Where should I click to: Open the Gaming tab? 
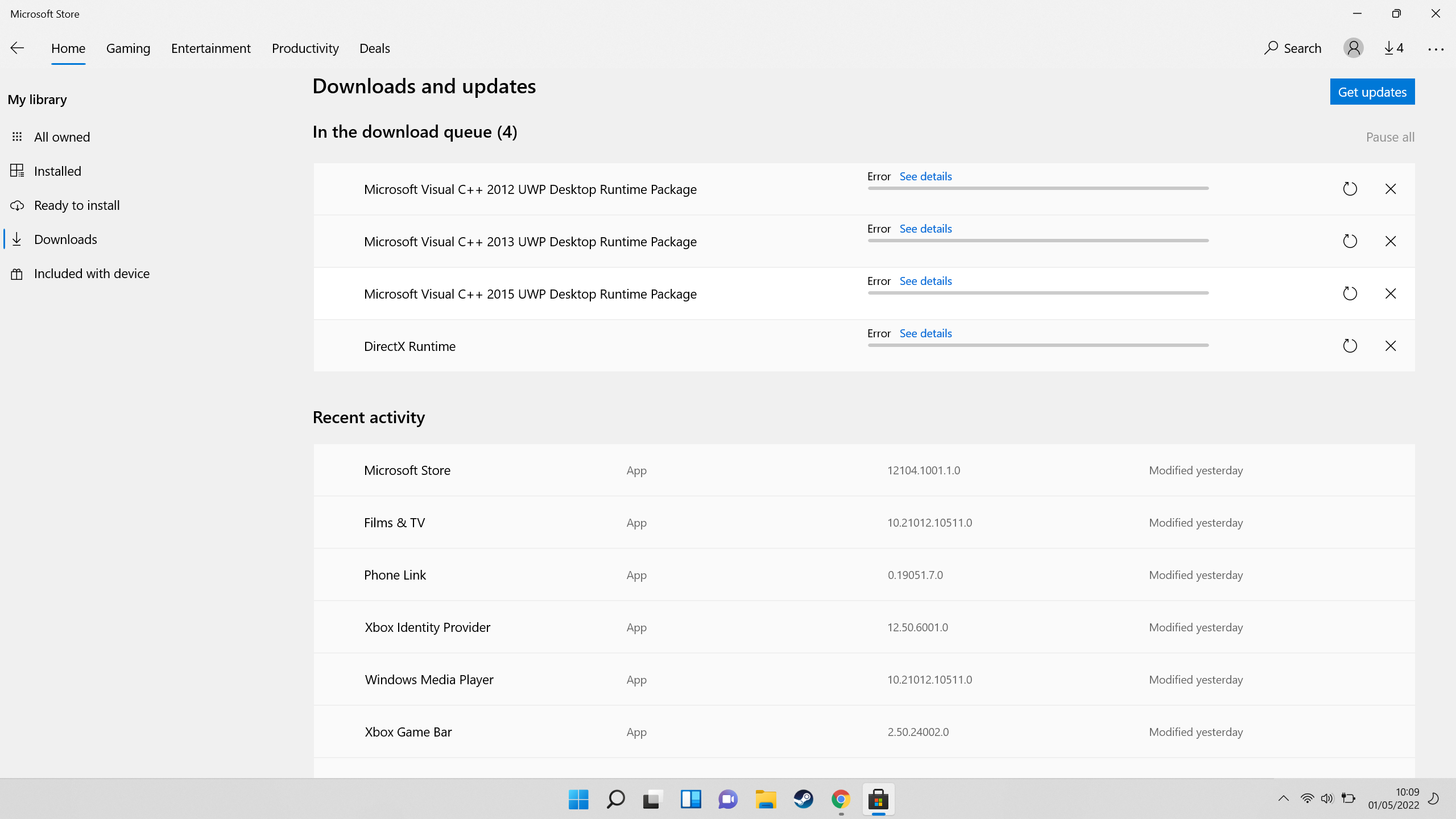[x=128, y=48]
